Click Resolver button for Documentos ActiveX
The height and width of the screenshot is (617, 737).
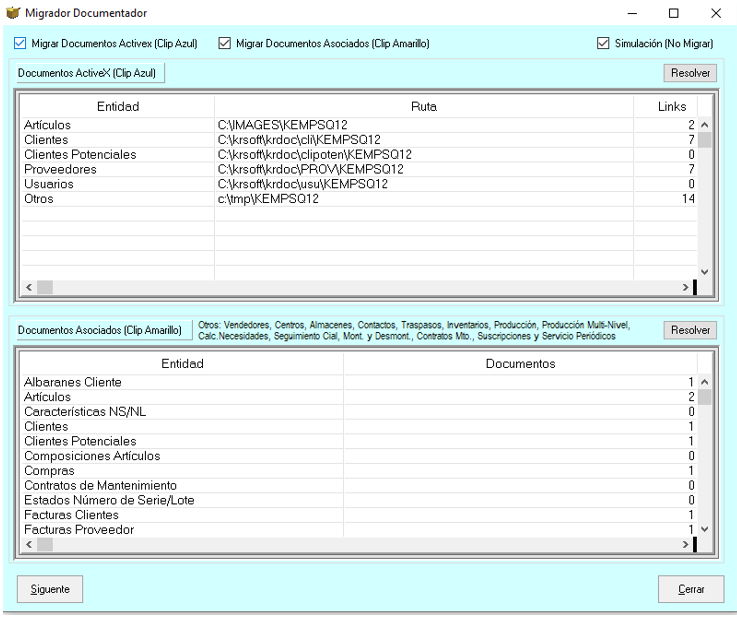690,73
